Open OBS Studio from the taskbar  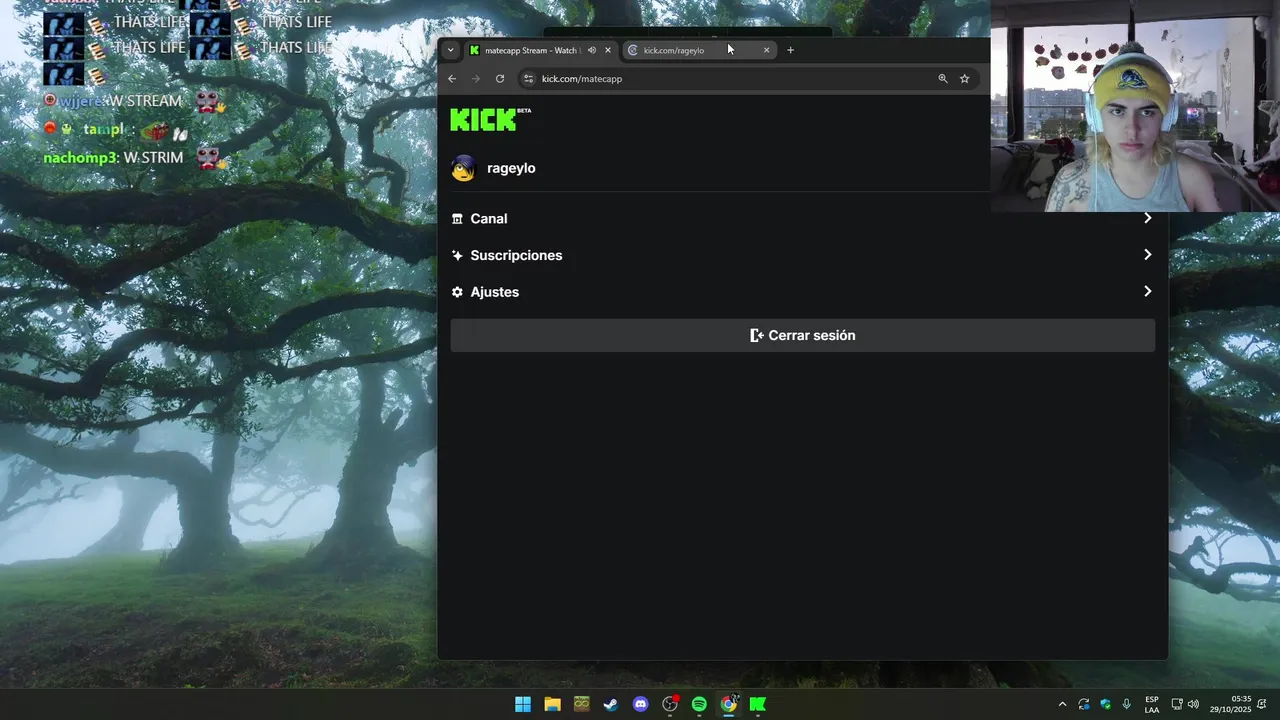click(x=670, y=704)
